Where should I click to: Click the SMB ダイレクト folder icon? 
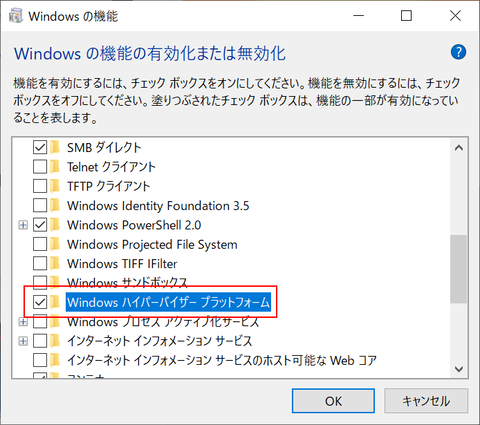tap(55, 147)
